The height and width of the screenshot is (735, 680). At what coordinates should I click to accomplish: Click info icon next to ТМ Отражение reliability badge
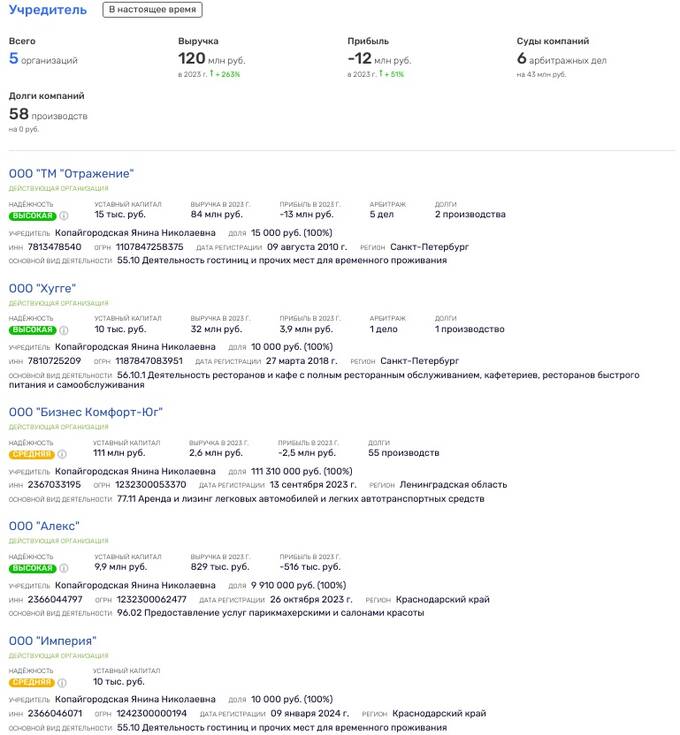64,215
